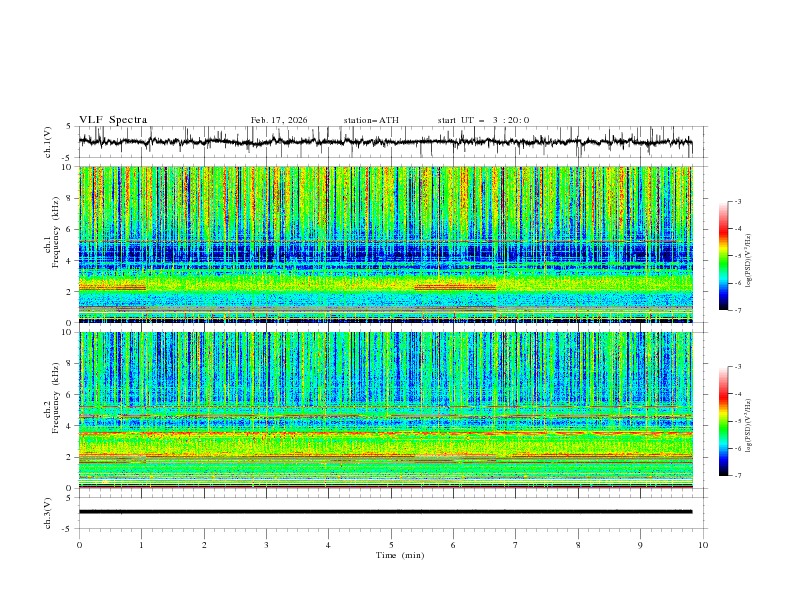This screenshot has height=612, width=792.
Task: Click the station=ATH label
Action: pyautogui.click(x=371, y=120)
